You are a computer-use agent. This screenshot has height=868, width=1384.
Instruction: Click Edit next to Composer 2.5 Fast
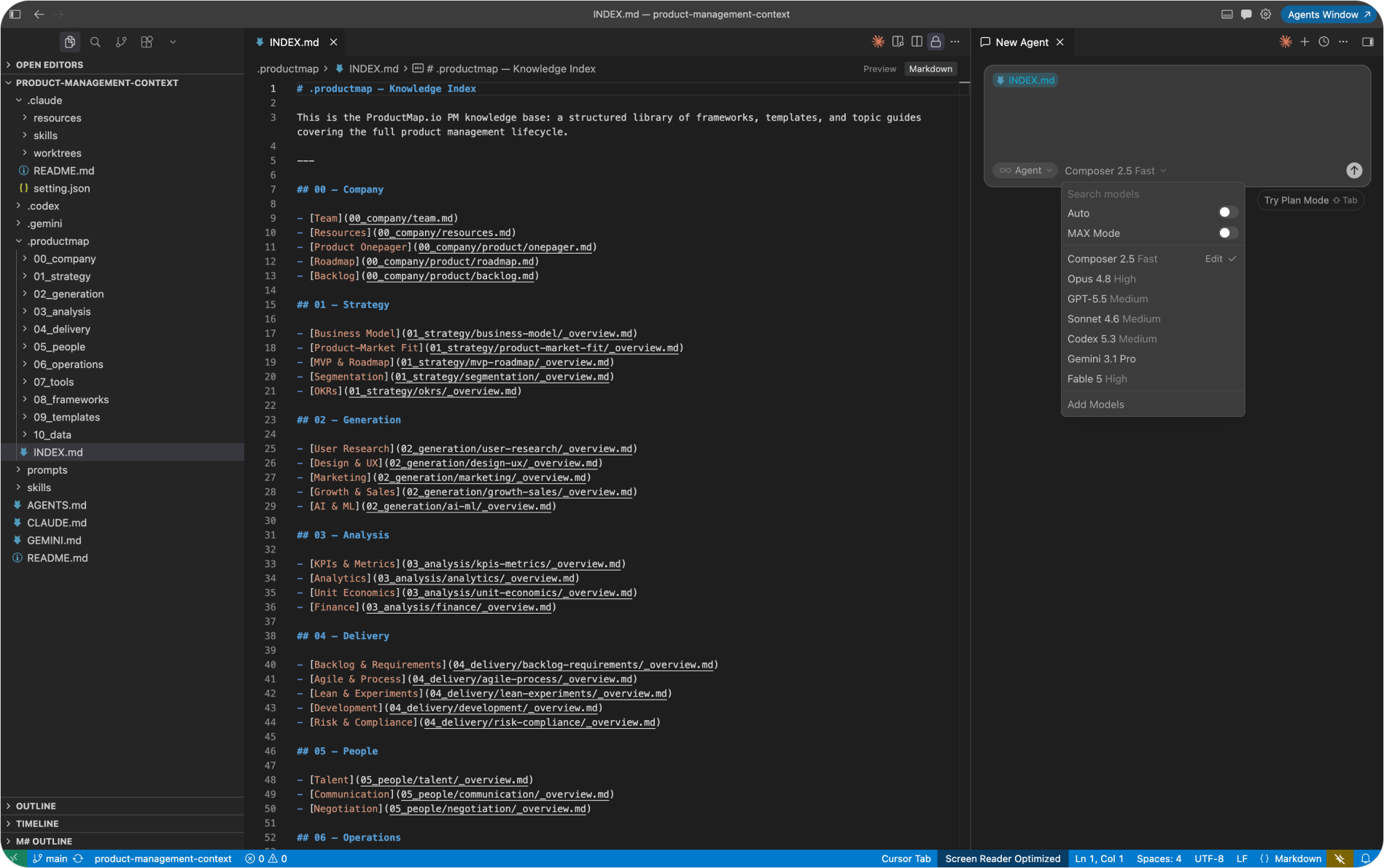click(x=1213, y=259)
